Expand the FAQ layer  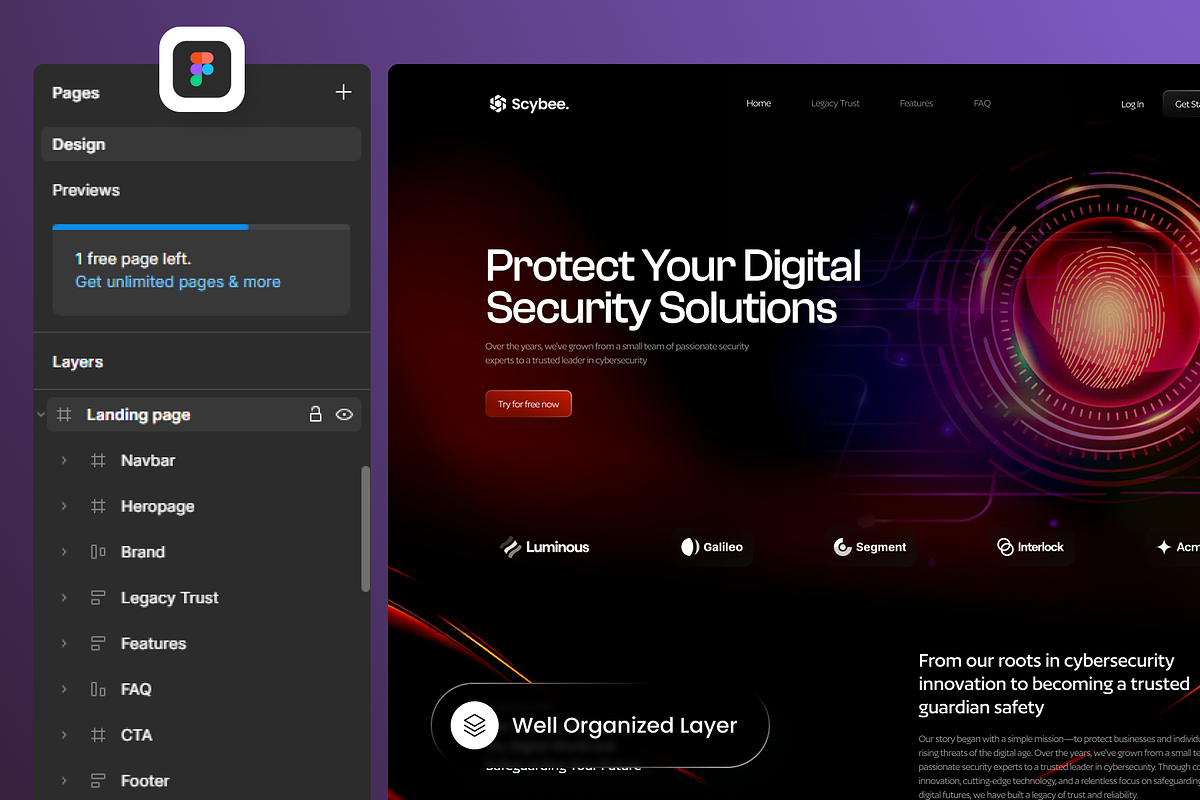[x=64, y=689]
